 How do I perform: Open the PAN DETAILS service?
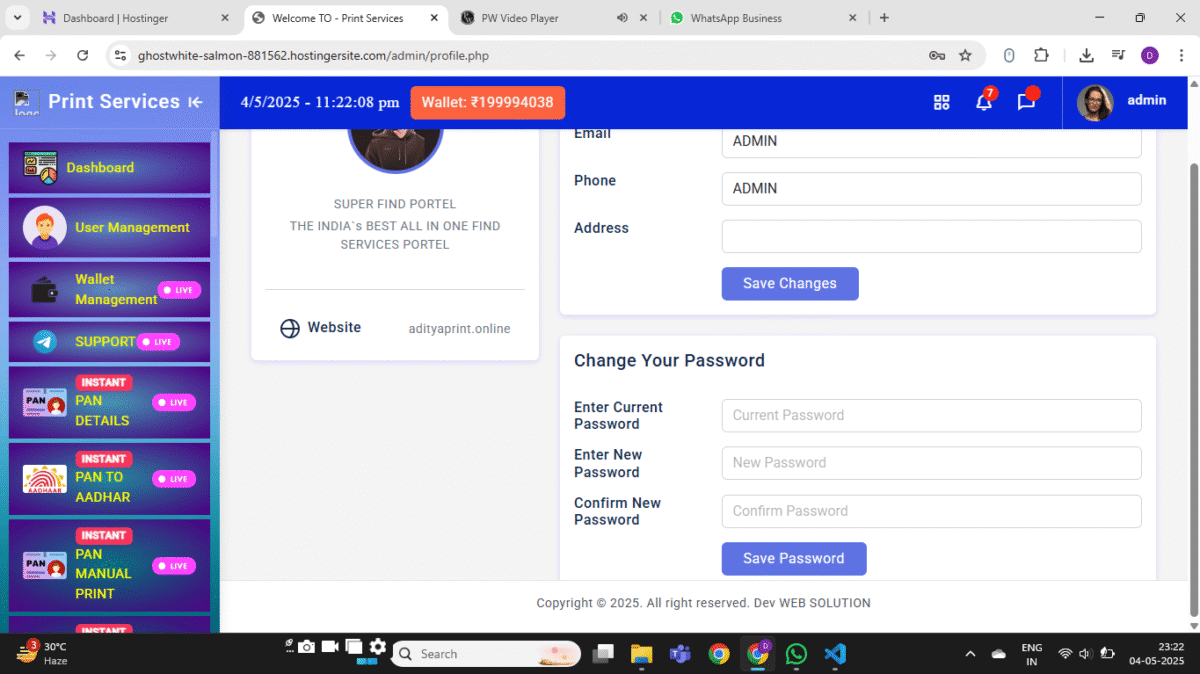[110, 402]
